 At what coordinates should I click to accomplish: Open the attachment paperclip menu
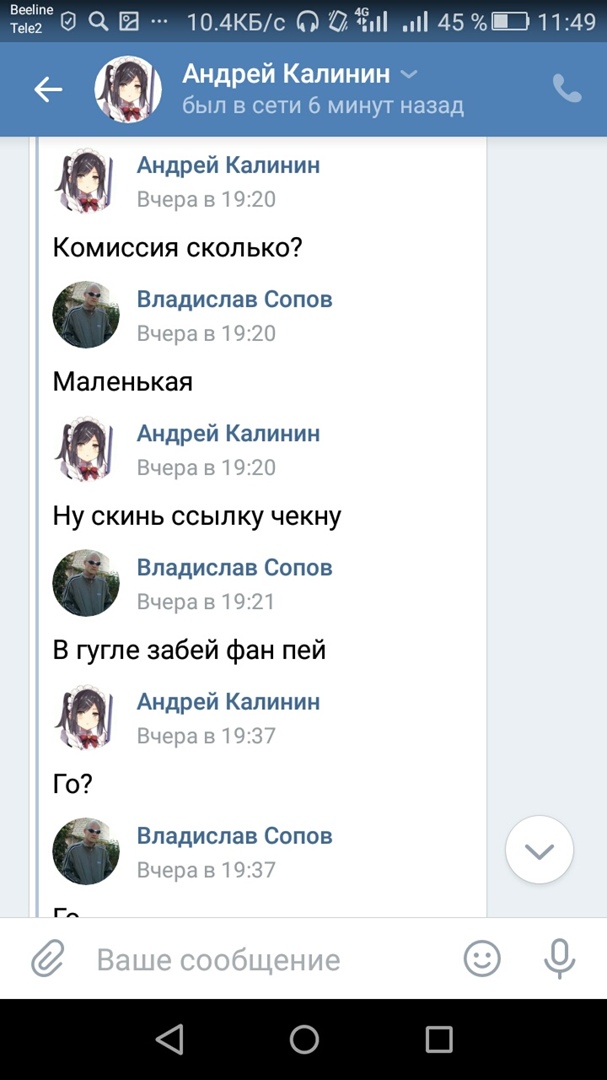(47, 960)
